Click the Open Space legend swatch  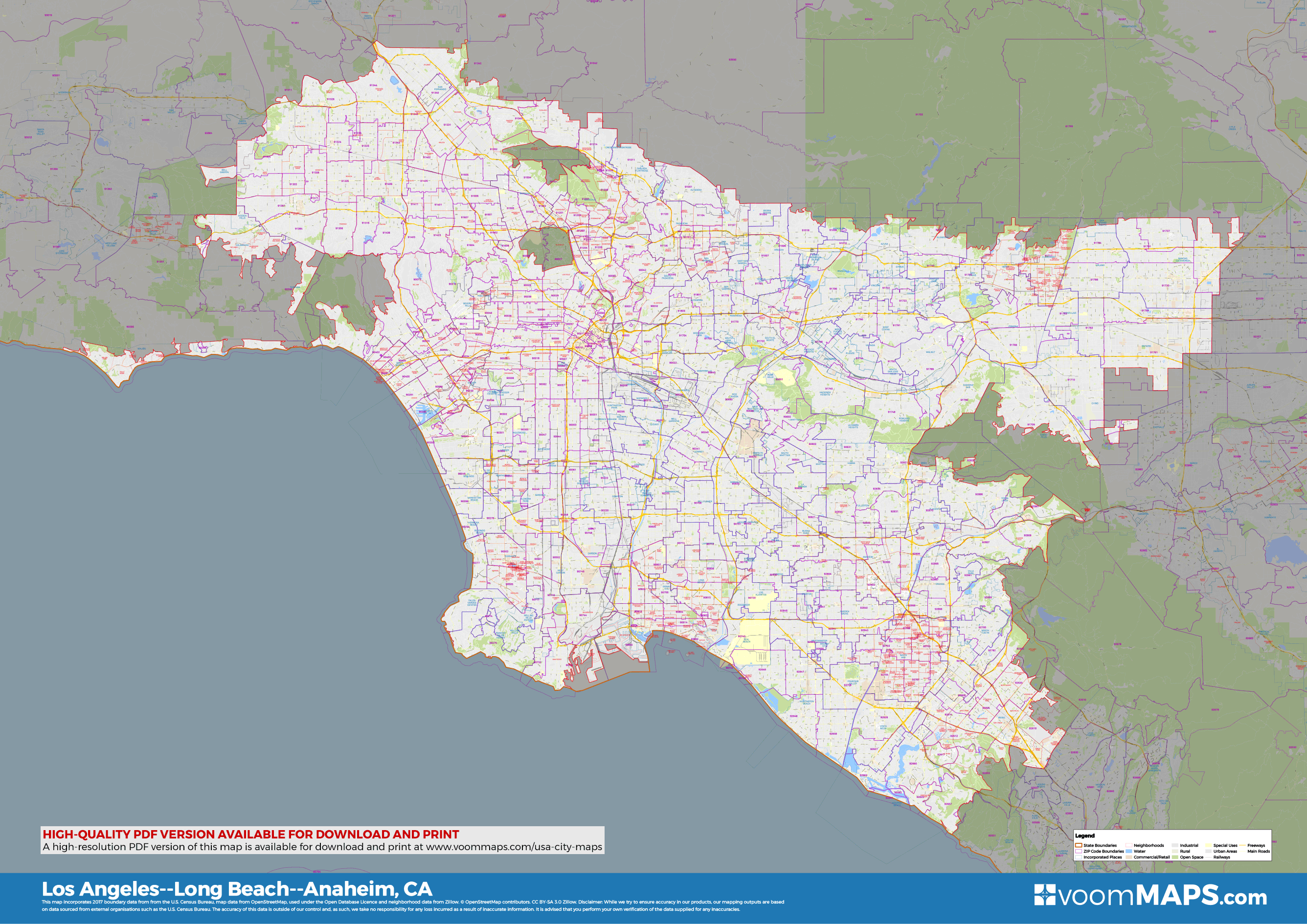click(1175, 858)
